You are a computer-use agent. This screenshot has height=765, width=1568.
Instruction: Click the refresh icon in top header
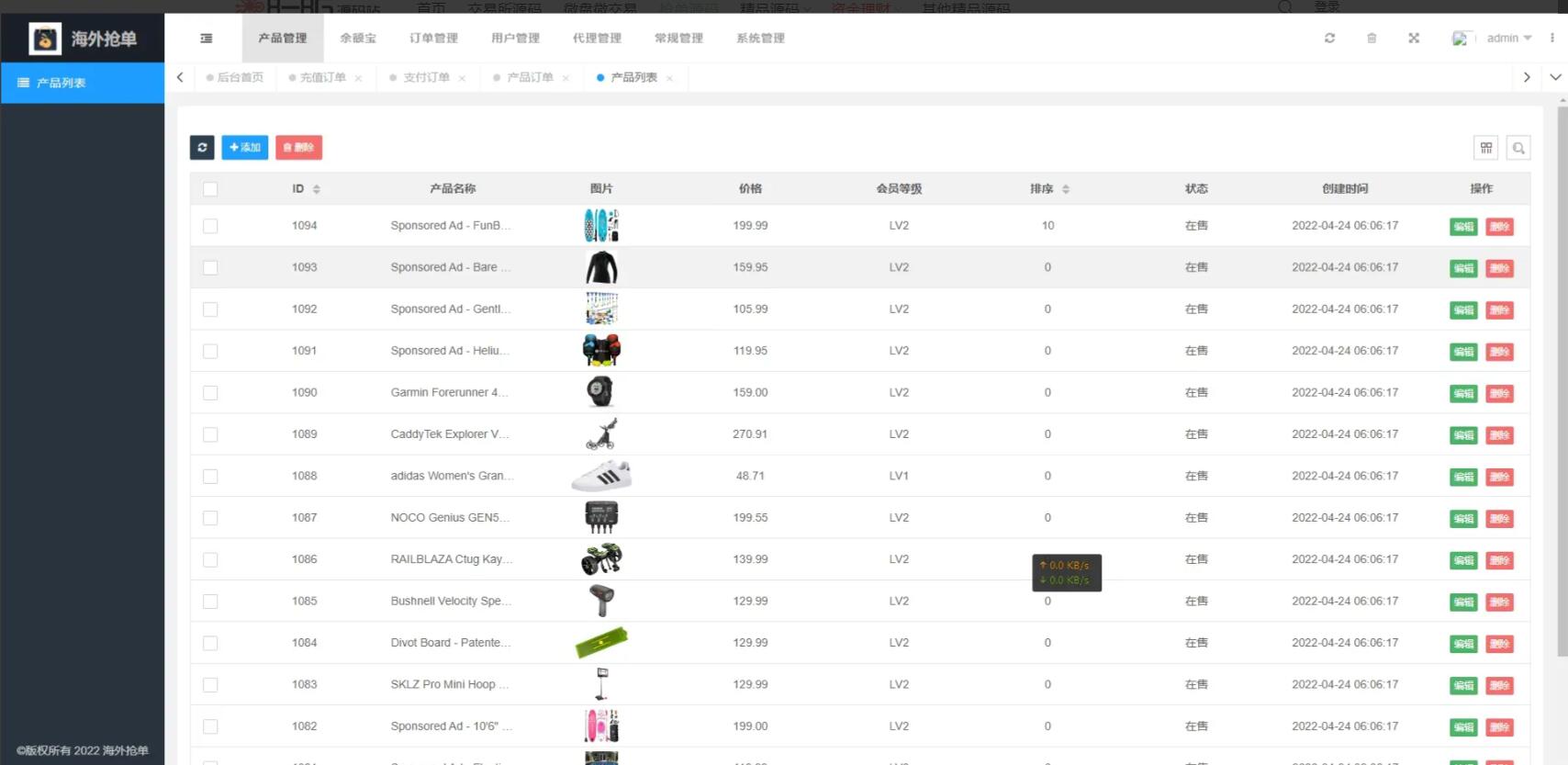[x=1329, y=39]
